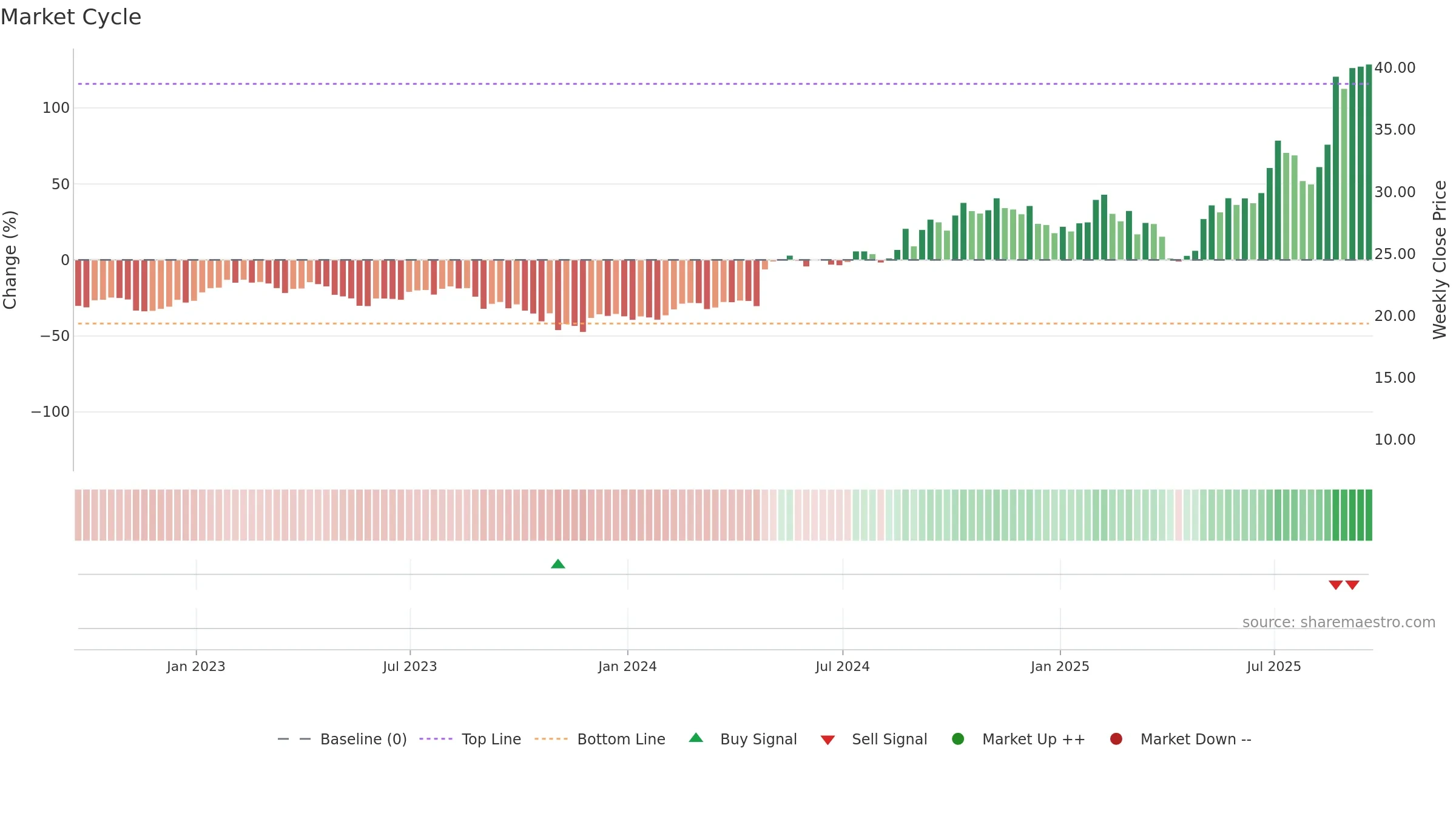1456x819 pixels.
Task: Click the Market Cycle chart title
Action: click(x=71, y=17)
